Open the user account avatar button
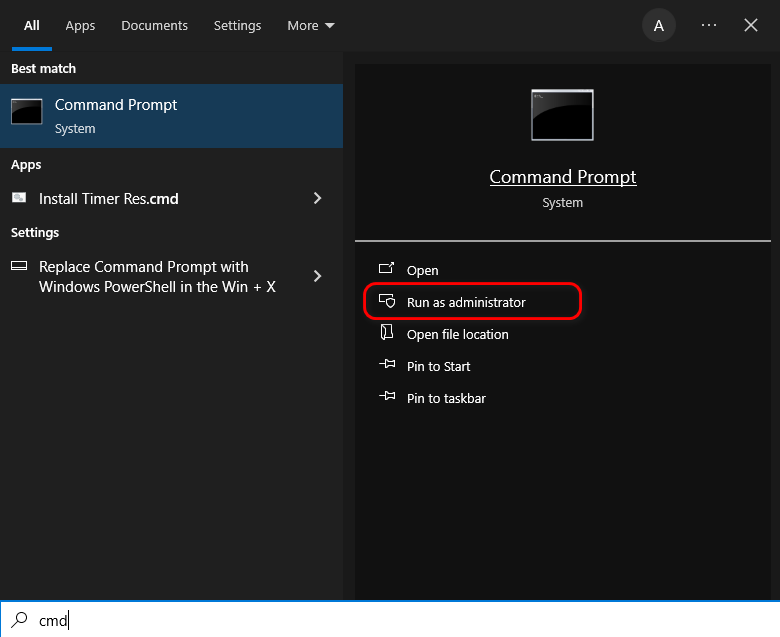This screenshot has height=637, width=780. [x=659, y=25]
